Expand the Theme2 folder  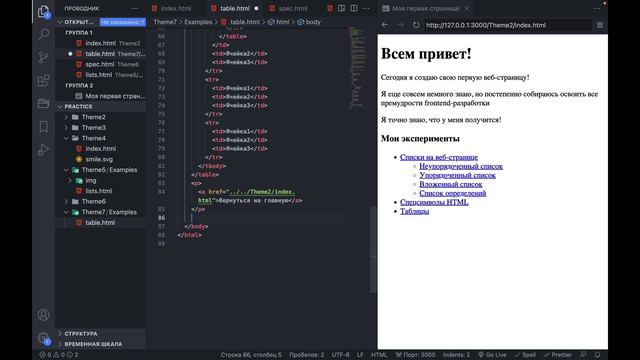(67, 117)
